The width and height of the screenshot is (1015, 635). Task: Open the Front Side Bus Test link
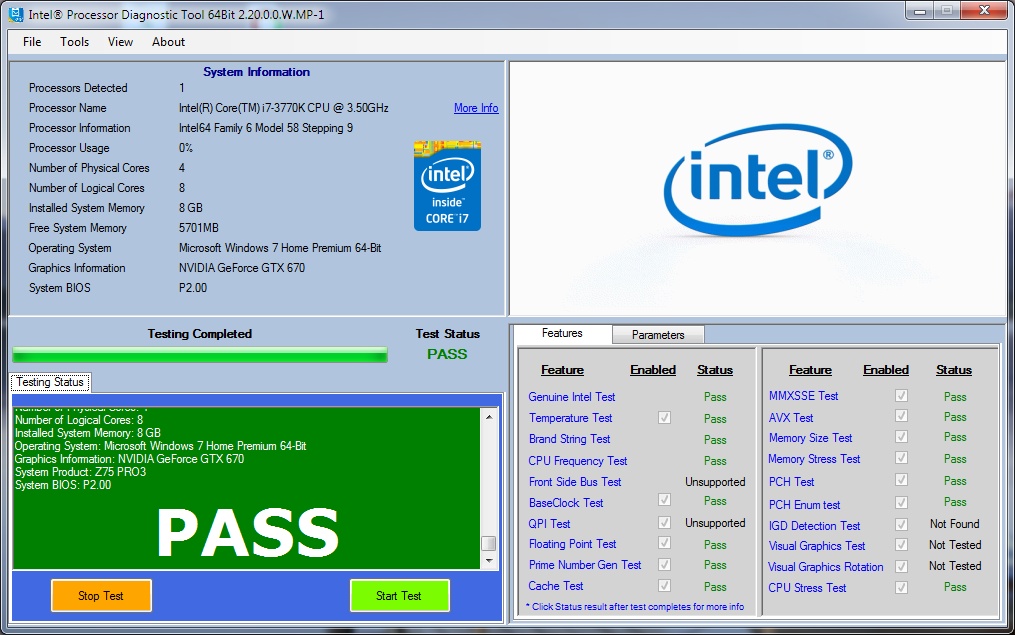point(575,482)
